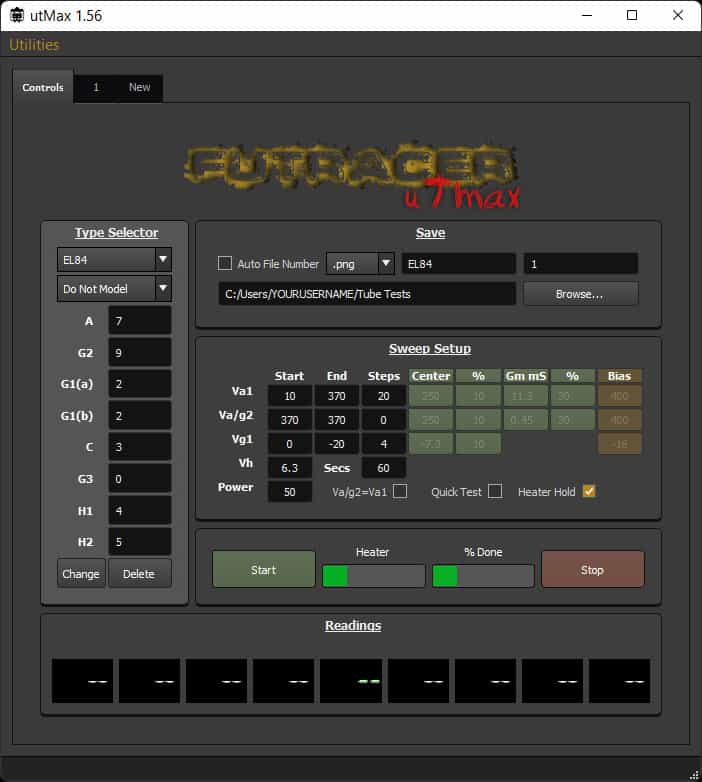This screenshot has width=702, height=782.
Task: Click the Vg1 Bias field
Action: [619, 444]
